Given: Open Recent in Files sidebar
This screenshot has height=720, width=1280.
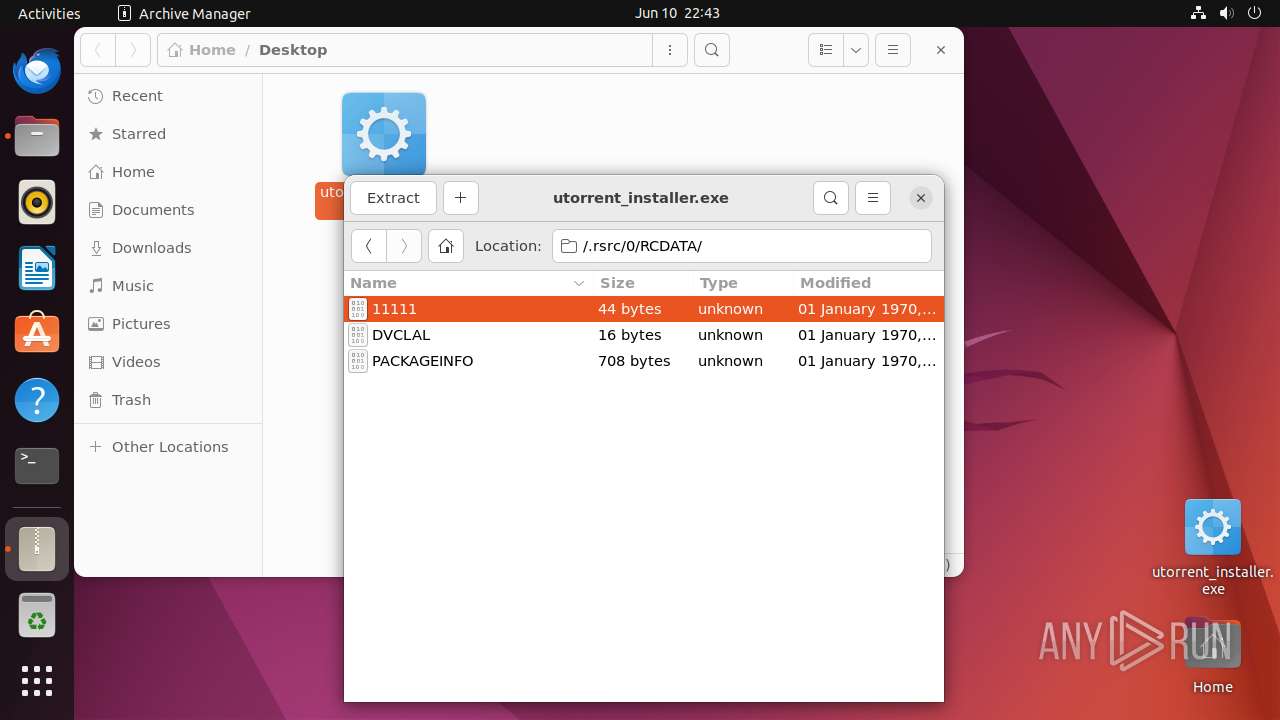Looking at the screenshot, I should point(168,96).
